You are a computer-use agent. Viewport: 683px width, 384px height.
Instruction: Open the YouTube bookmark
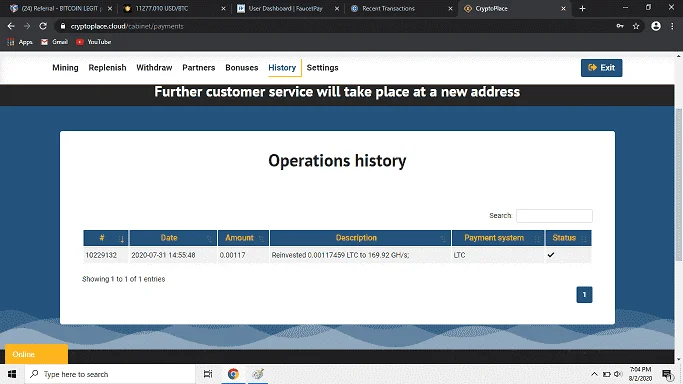tap(94, 42)
